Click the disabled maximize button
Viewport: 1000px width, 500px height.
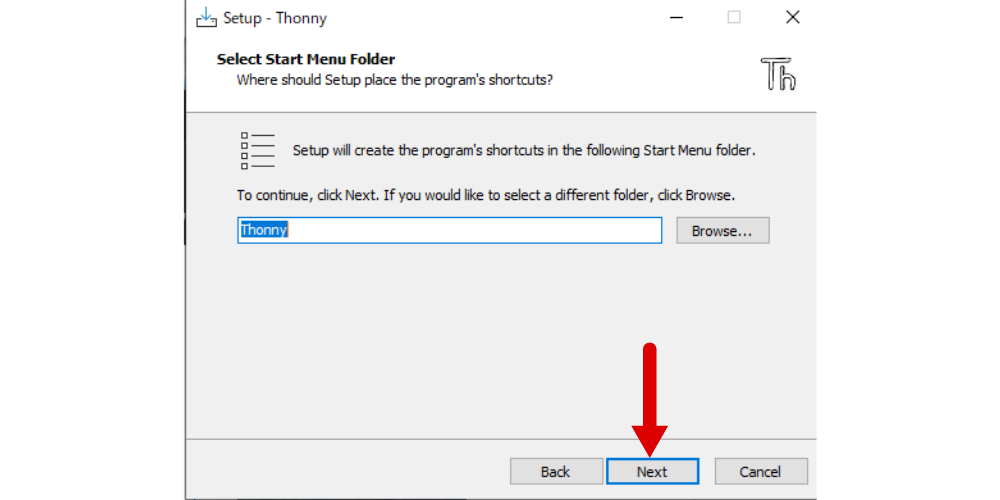pos(734,17)
